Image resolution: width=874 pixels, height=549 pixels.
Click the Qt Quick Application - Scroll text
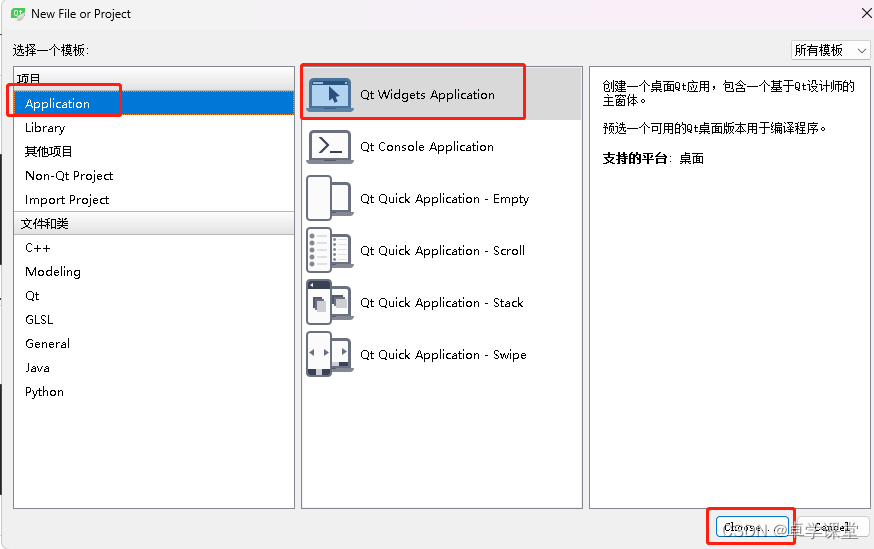click(442, 251)
